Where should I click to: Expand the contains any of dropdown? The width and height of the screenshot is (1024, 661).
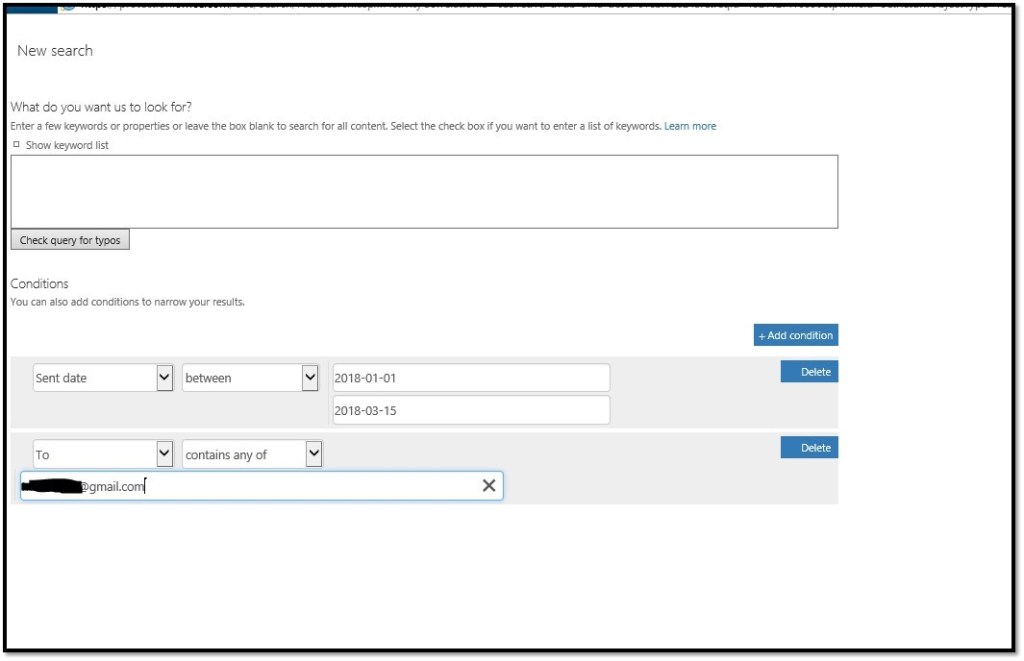pyautogui.click(x=313, y=454)
